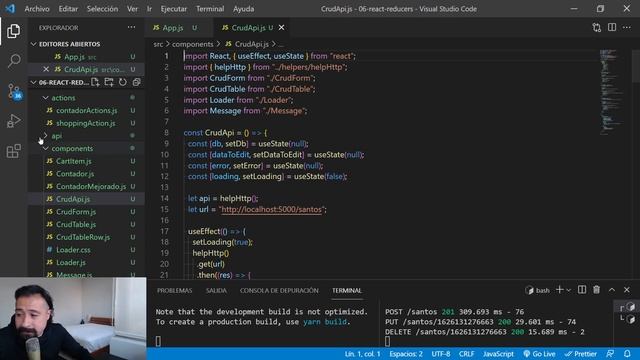Change language mode via JavaScript item
The height and width of the screenshot is (360, 640).
[x=498, y=354]
